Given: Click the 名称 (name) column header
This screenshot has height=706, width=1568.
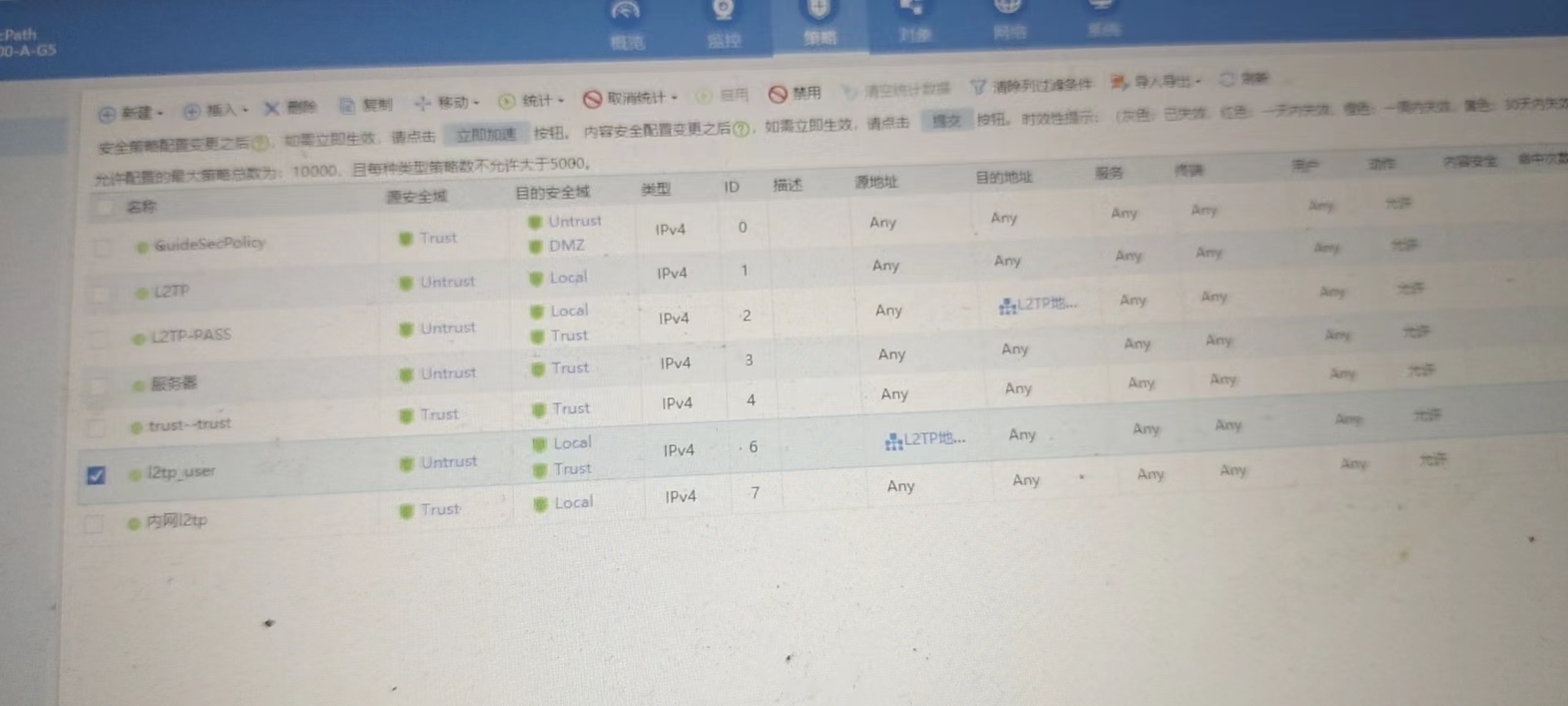Looking at the screenshot, I should coord(141,207).
